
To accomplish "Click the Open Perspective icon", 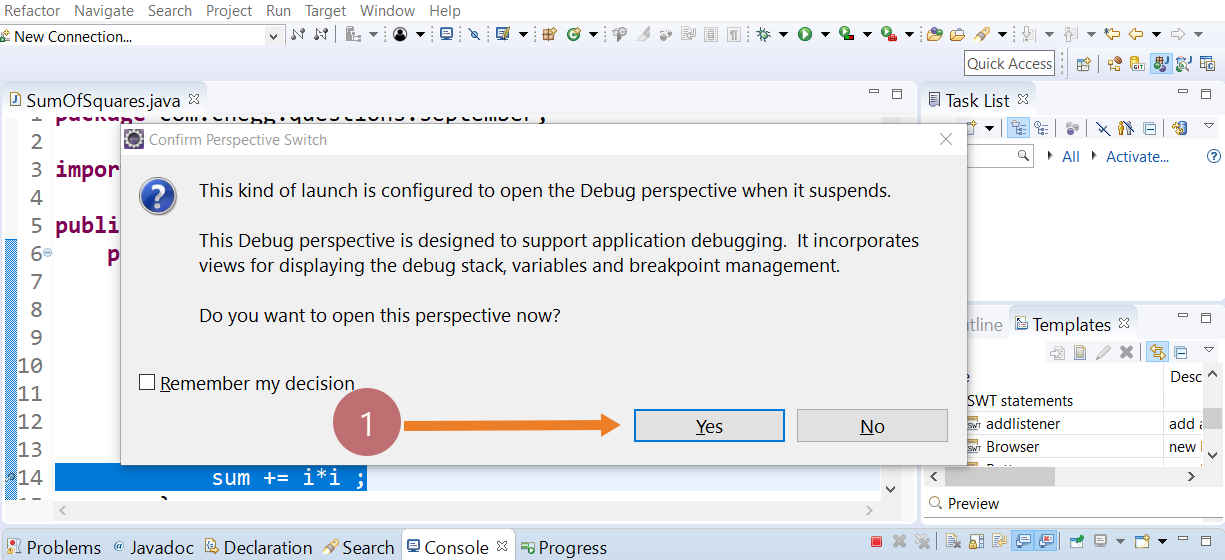I will 1083,64.
